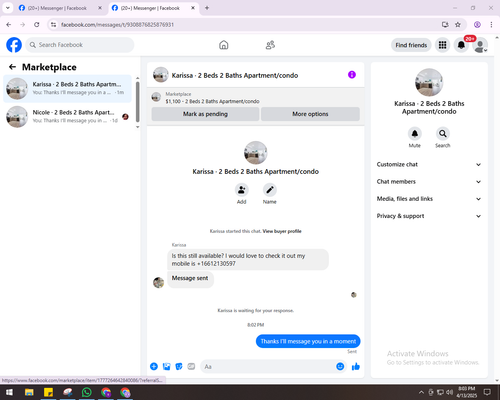The width and height of the screenshot is (500, 400).
Task: Click the Name pencil edit icon
Action: (270, 190)
